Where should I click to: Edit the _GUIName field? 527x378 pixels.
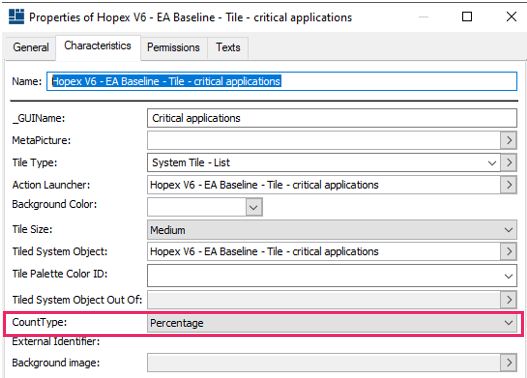tap(332, 118)
